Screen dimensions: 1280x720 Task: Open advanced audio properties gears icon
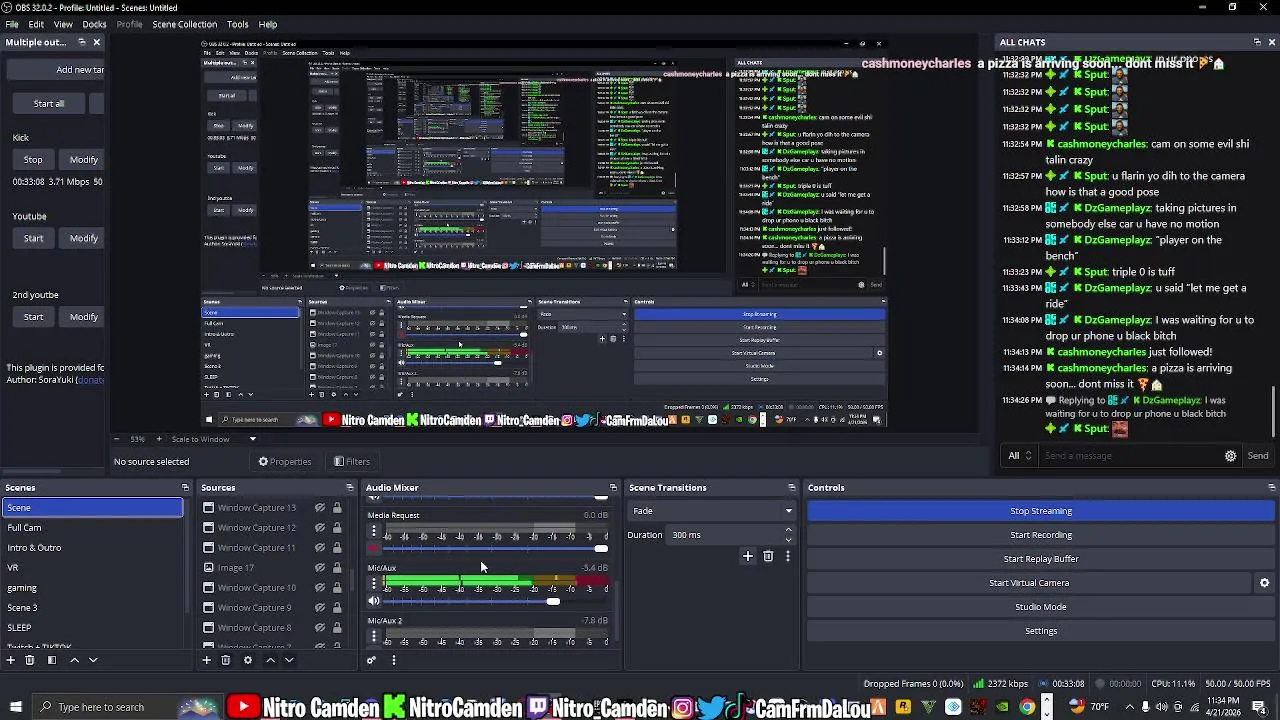[x=371, y=660]
